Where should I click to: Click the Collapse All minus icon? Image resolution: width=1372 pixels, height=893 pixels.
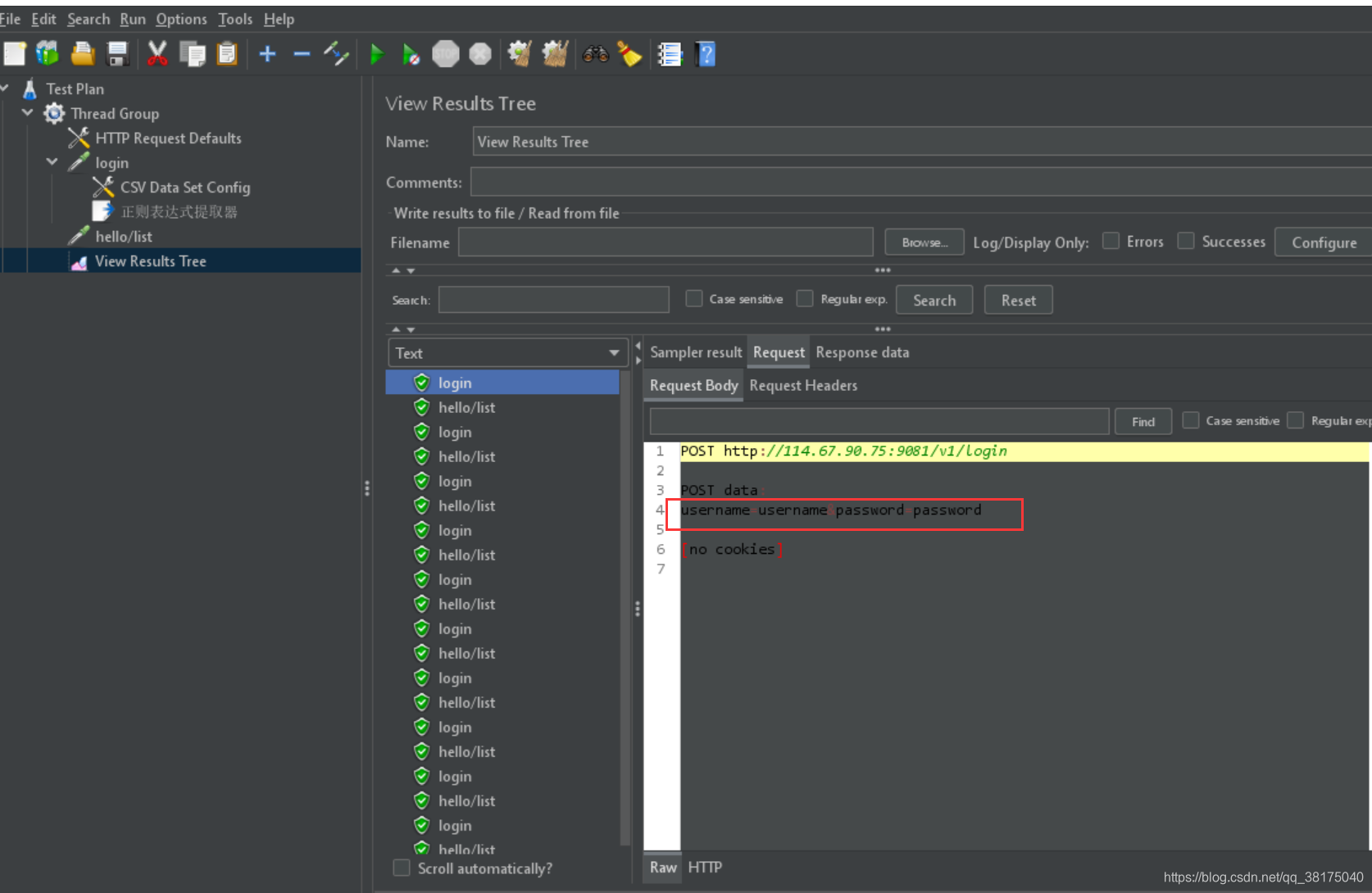302,54
